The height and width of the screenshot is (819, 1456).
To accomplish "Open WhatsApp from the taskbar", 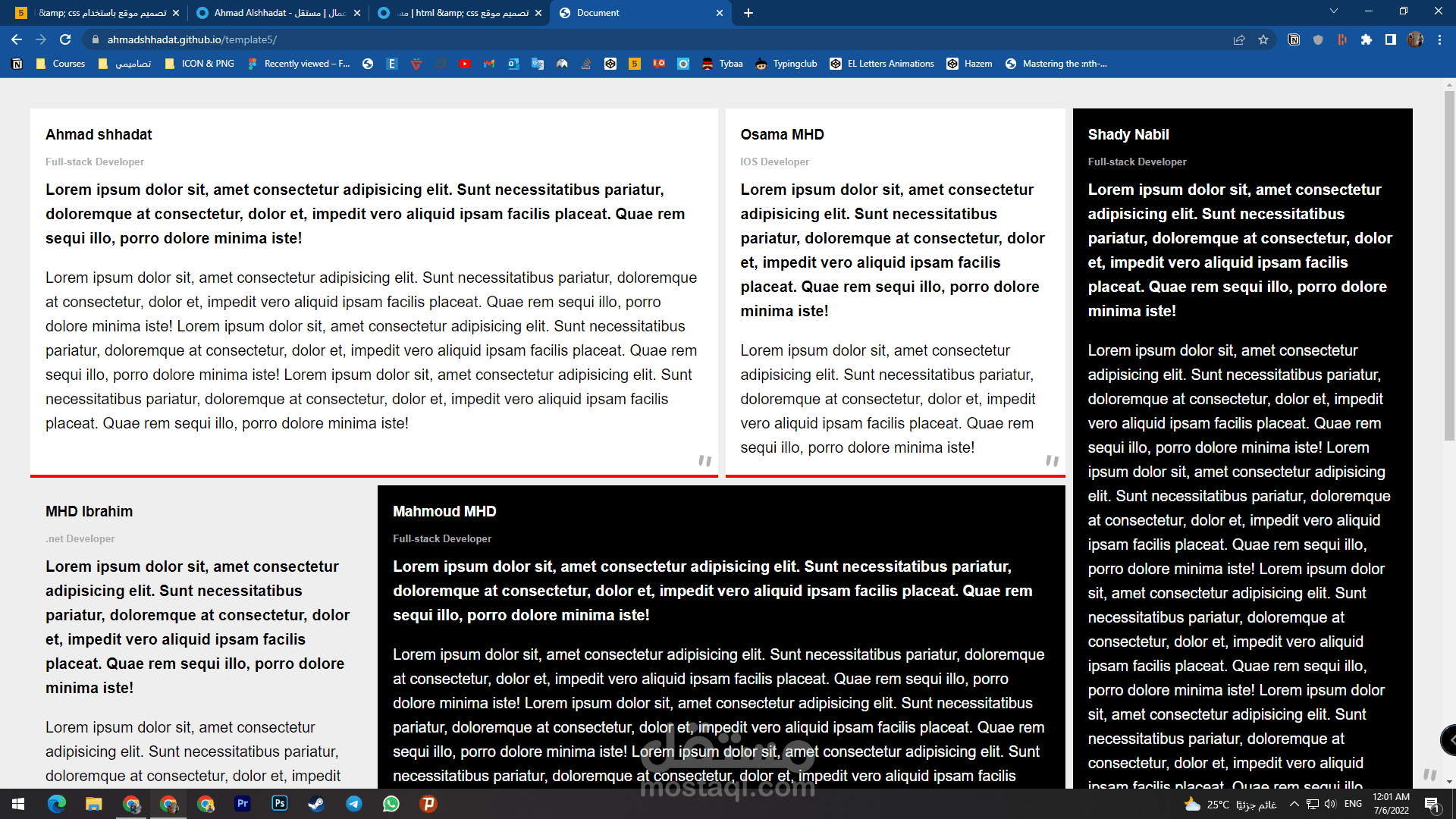I will click(x=391, y=804).
